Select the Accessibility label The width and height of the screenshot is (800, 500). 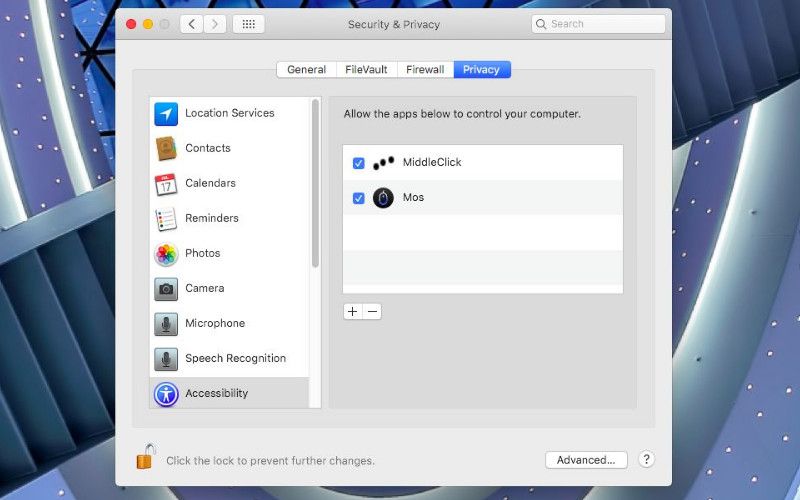(216, 393)
